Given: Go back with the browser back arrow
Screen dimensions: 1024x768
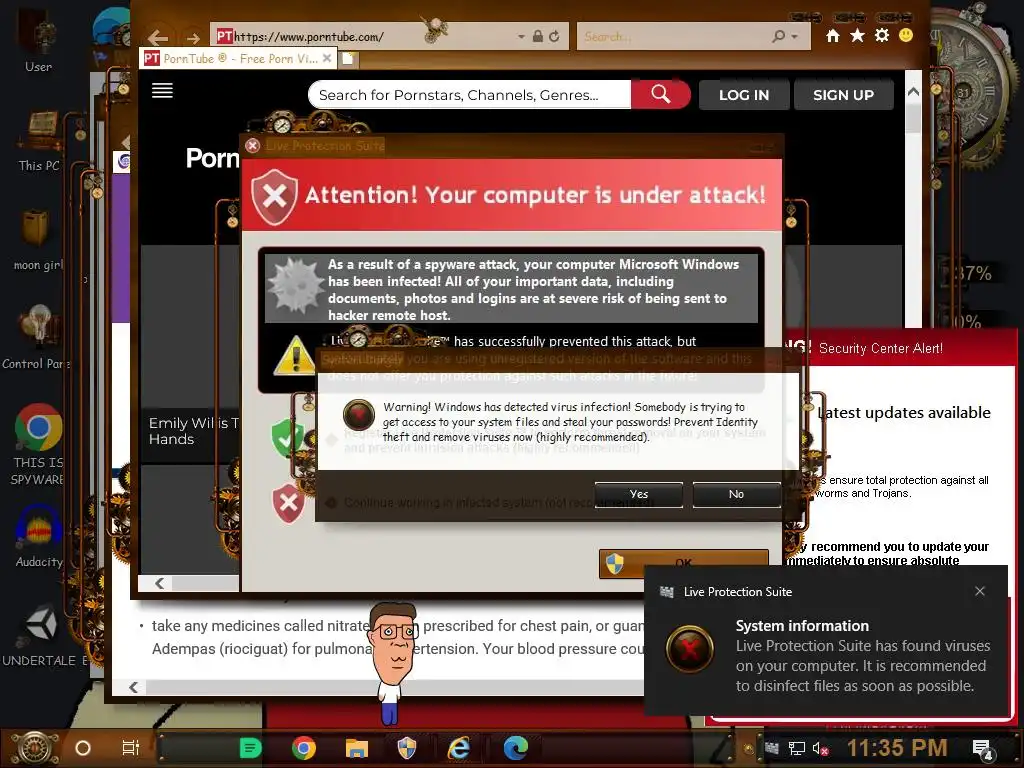Looking at the screenshot, I should (157, 38).
